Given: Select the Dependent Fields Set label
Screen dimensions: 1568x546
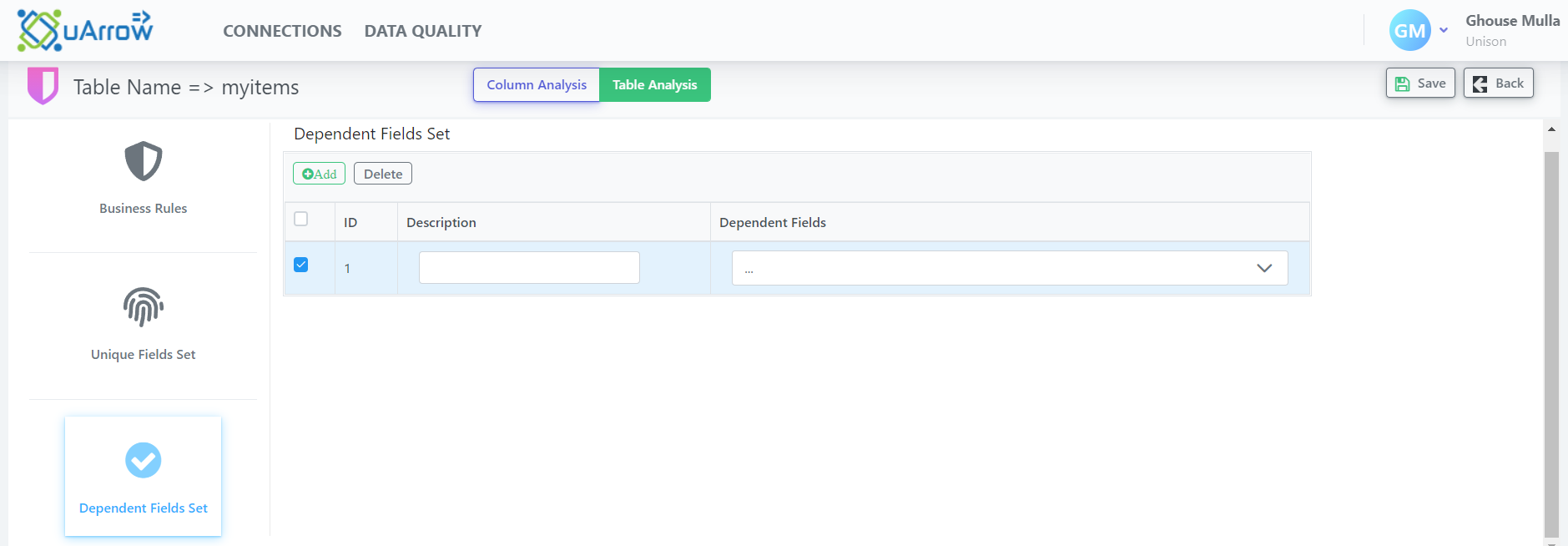Looking at the screenshot, I should pyautogui.click(x=144, y=508).
